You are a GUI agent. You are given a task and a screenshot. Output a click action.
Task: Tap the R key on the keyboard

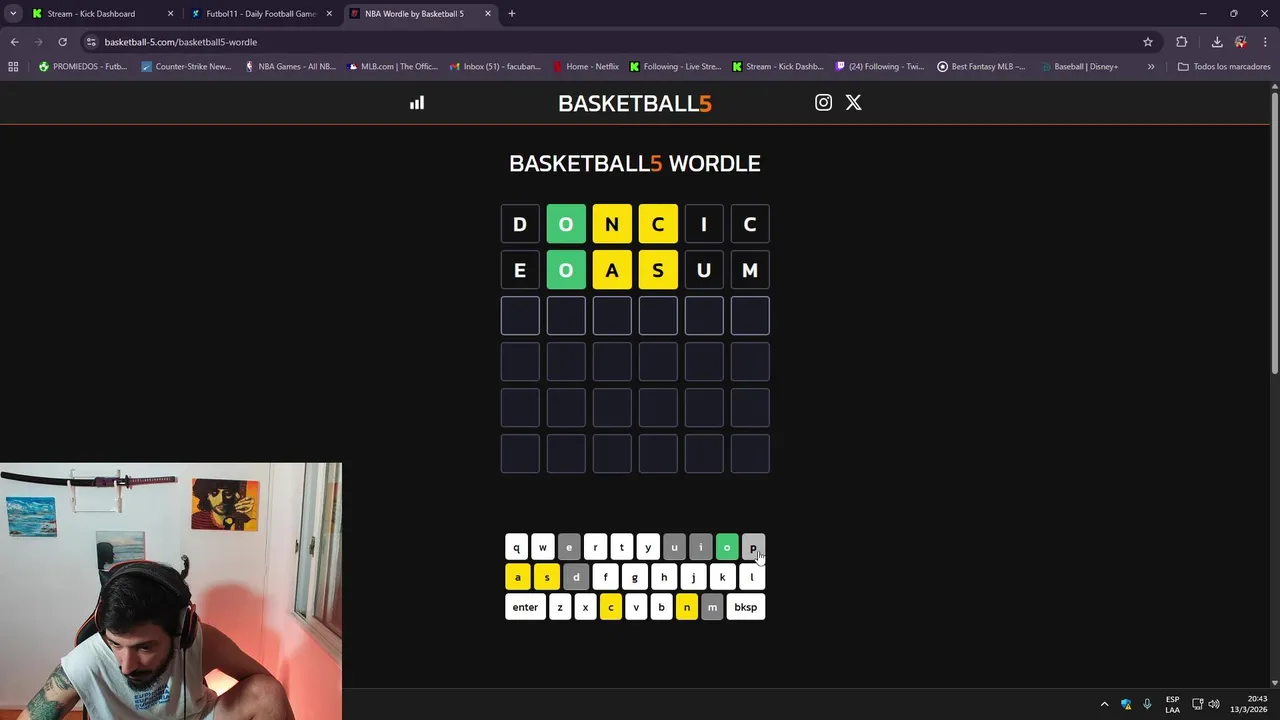coord(595,547)
